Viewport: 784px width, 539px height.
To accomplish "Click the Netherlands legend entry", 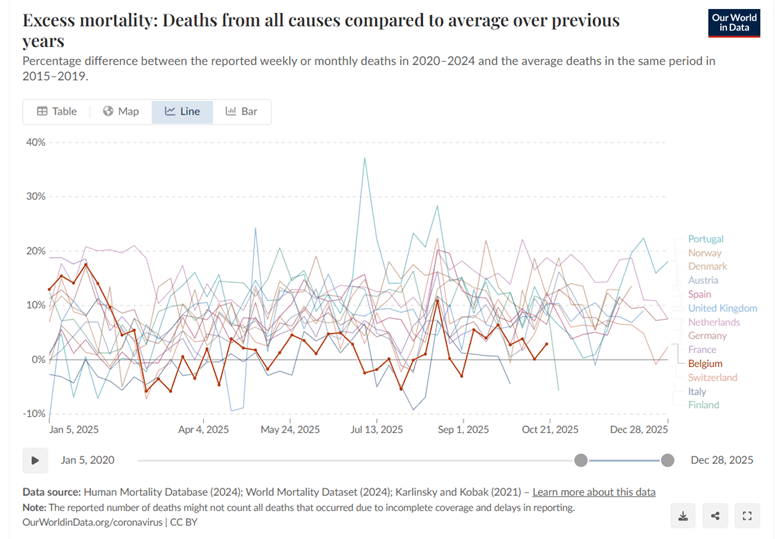I will pos(714,322).
